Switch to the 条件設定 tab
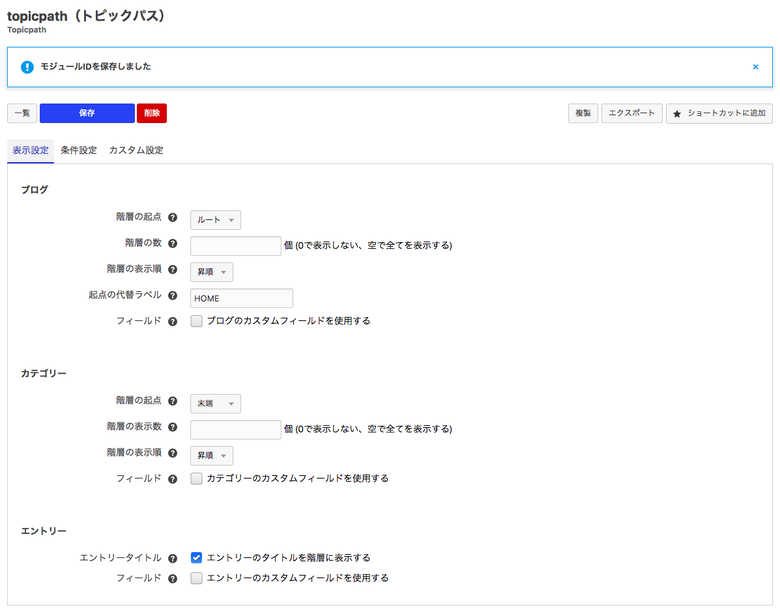 (79, 150)
